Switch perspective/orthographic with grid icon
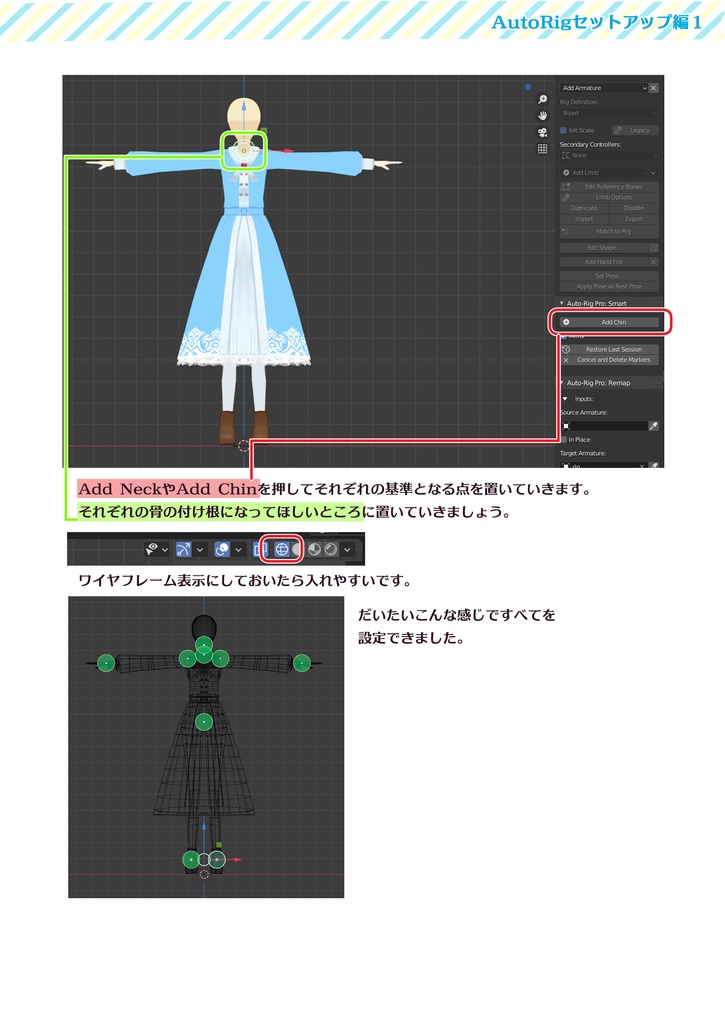The height and width of the screenshot is (1024, 725). 542,149
